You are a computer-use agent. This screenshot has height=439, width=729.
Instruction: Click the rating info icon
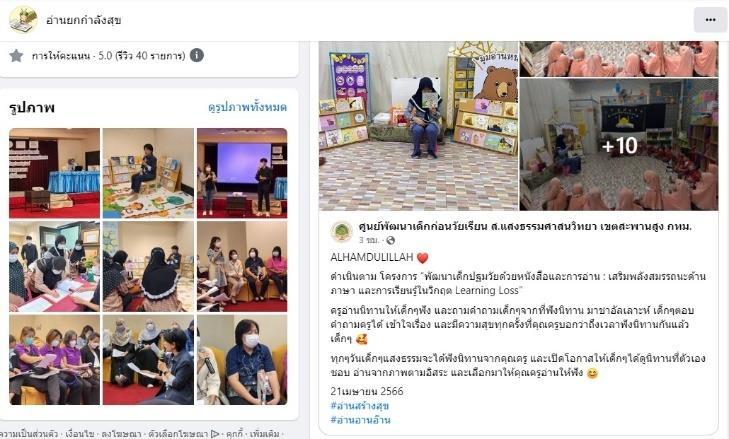(197, 55)
